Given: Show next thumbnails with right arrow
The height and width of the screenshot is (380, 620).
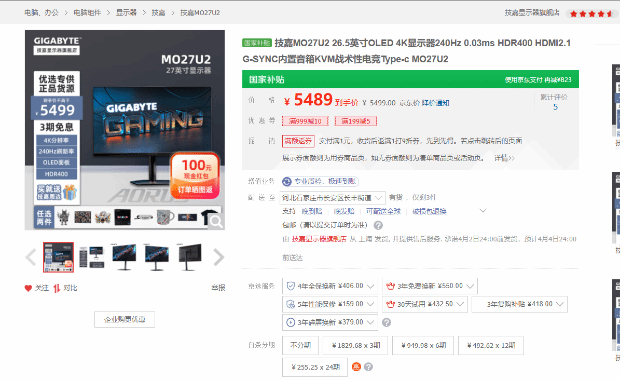Looking at the screenshot, I should pos(218,257).
